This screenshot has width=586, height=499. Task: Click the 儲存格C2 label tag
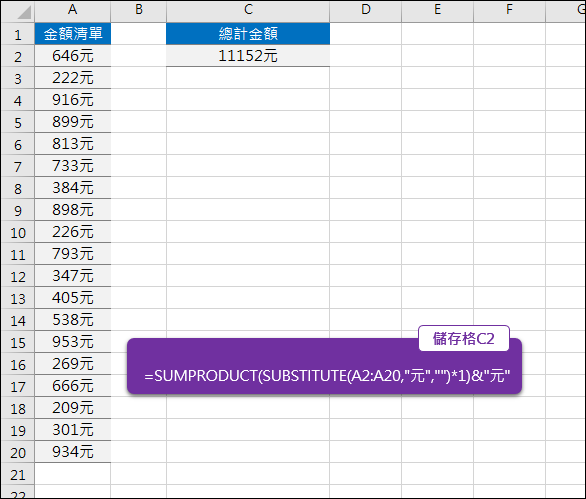point(464,339)
